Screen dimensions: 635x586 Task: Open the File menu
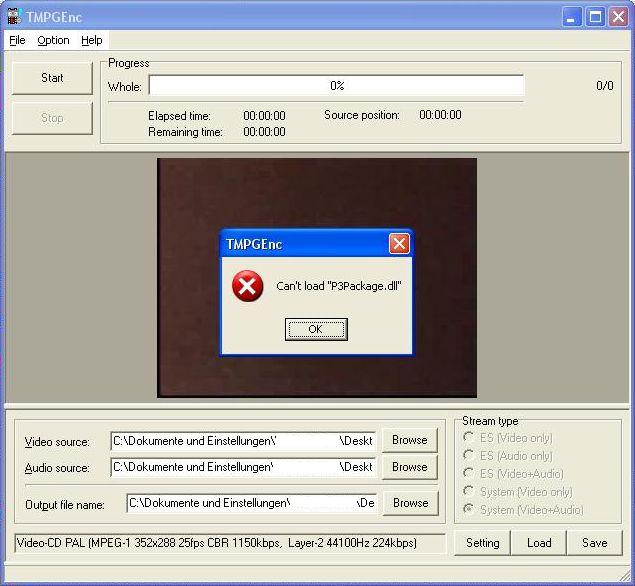tap(17, 40)
